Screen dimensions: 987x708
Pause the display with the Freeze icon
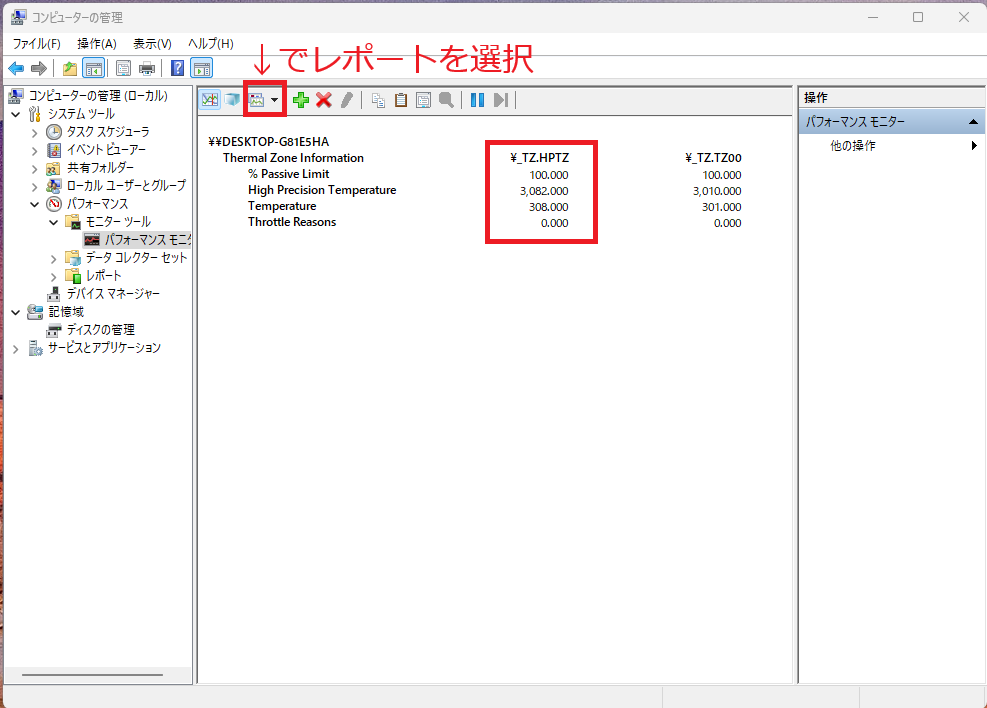pyautogui.click(x=477, y=100)
